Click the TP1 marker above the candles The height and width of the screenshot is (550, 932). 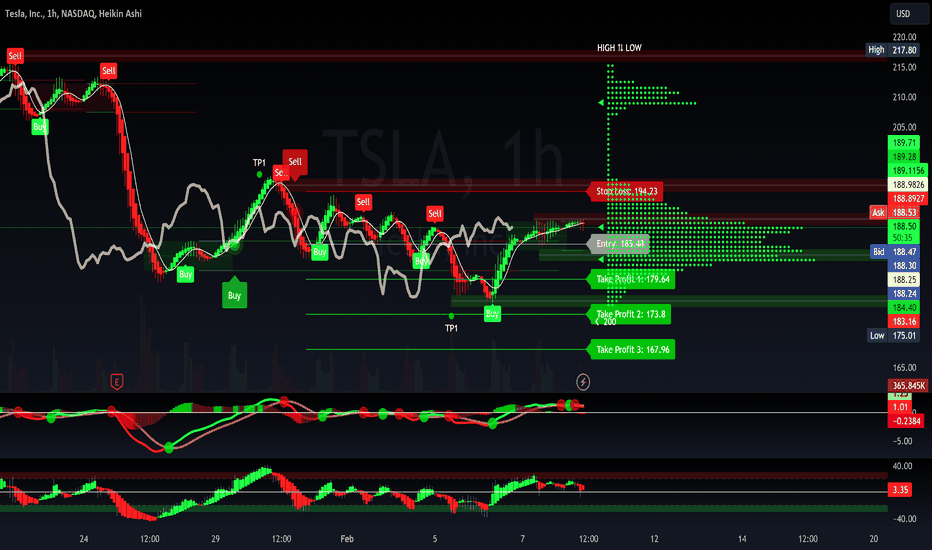pos(259,162)
